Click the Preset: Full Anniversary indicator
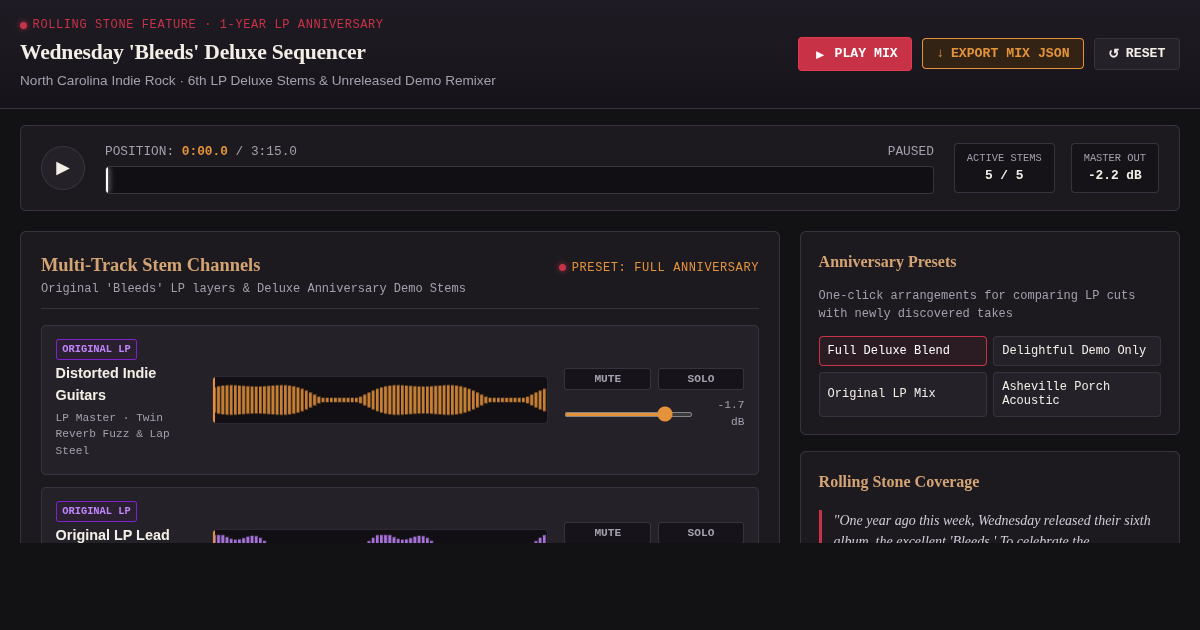The image size is (1200, 630). click(x=659, y=268)
